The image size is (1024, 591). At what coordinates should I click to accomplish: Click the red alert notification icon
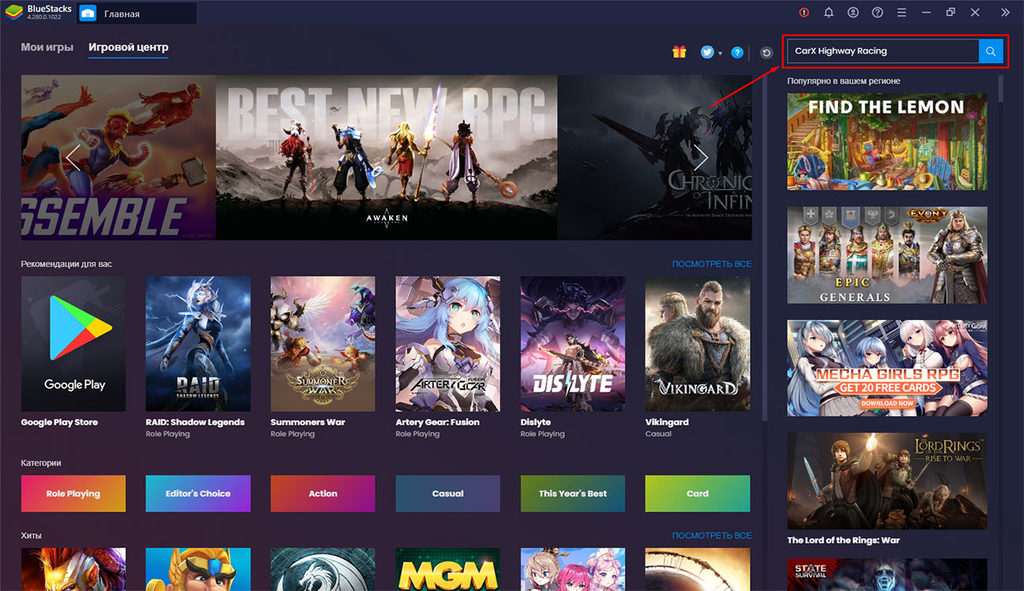point(804,12)
